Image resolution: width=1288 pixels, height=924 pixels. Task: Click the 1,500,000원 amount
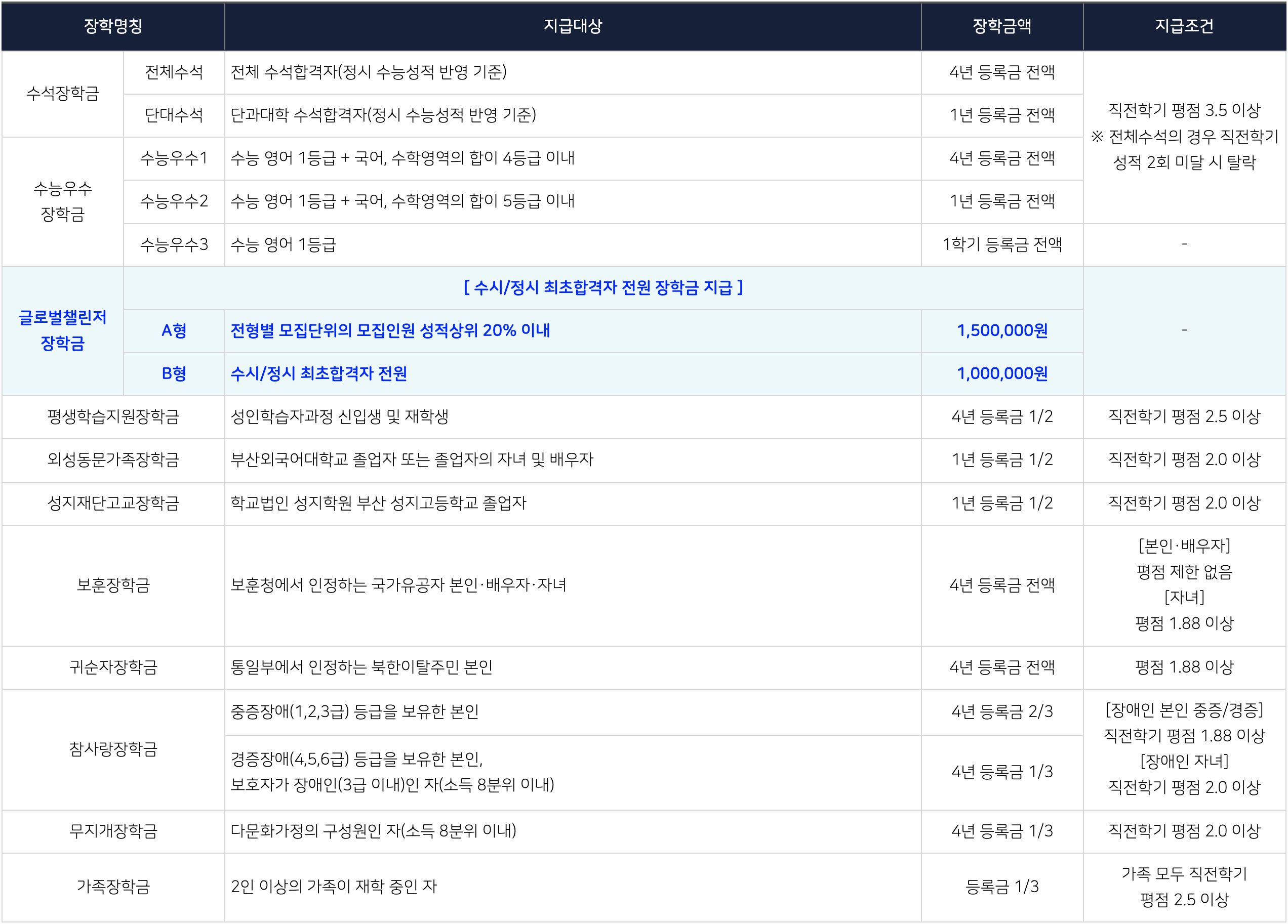(1002, 331)
